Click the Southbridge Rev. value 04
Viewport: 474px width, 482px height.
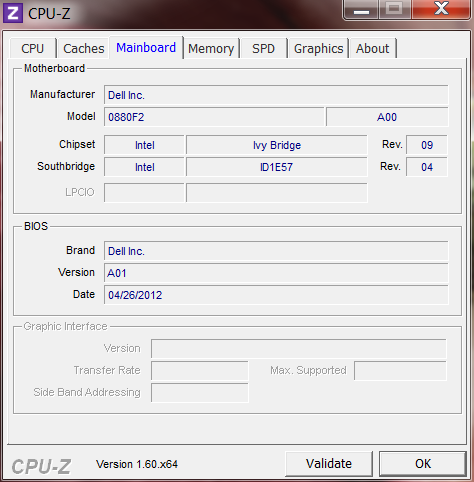click(x=427, y=167)
